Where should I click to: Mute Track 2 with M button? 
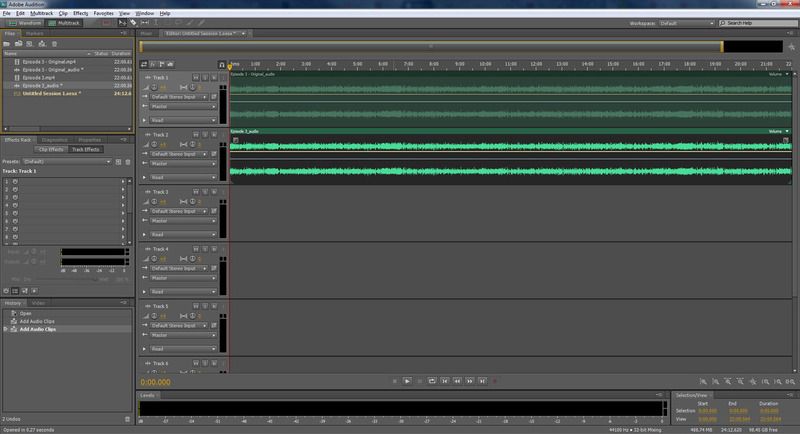pos(196,135)
